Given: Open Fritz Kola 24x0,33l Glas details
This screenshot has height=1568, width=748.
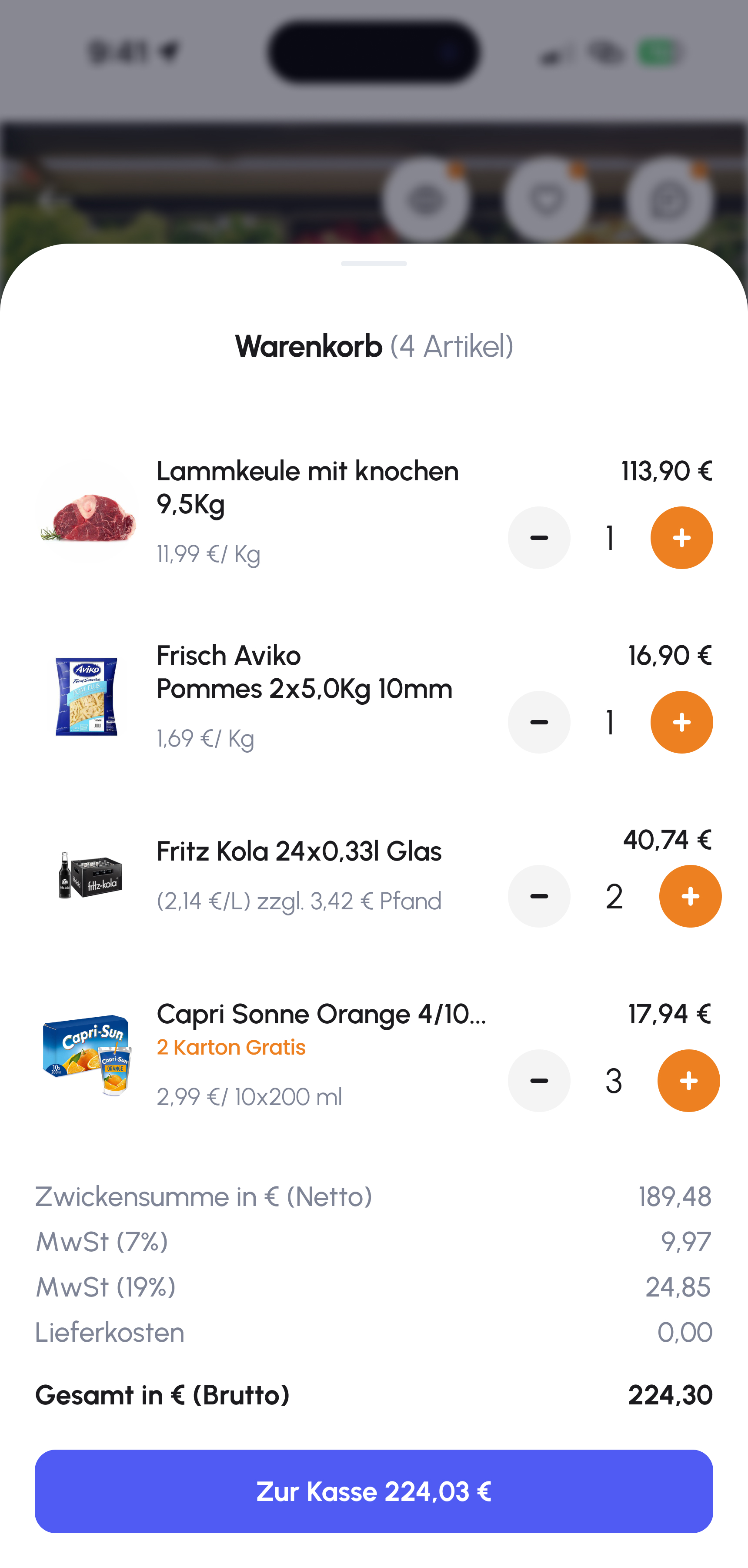Looking at the screenshot, I should click(299, 851).
